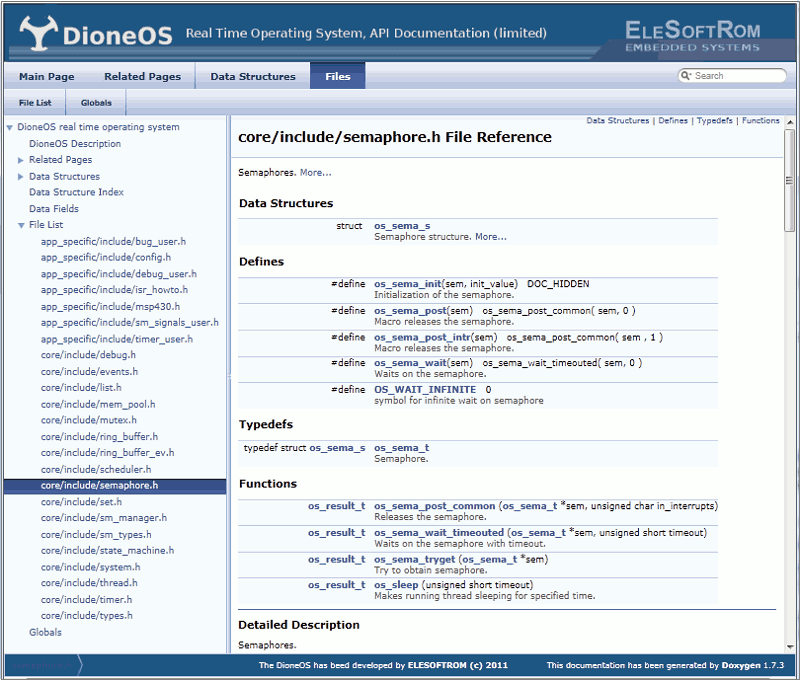Open the Main Page tab
This screenshot has height=680, width=800.
tap(46, 77)
